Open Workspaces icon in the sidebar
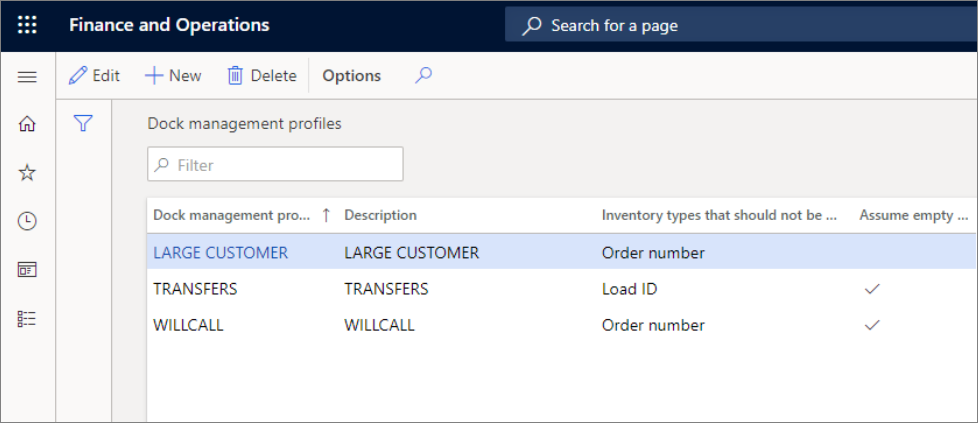Screen dimensions: 978x423 (27, 270)
